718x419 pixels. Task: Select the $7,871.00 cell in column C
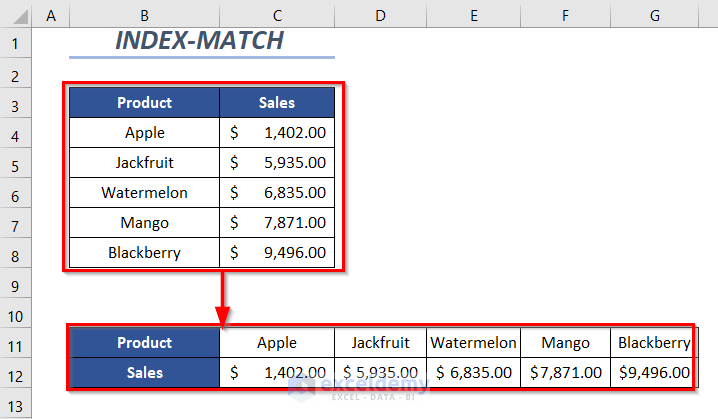coord(277,223)
